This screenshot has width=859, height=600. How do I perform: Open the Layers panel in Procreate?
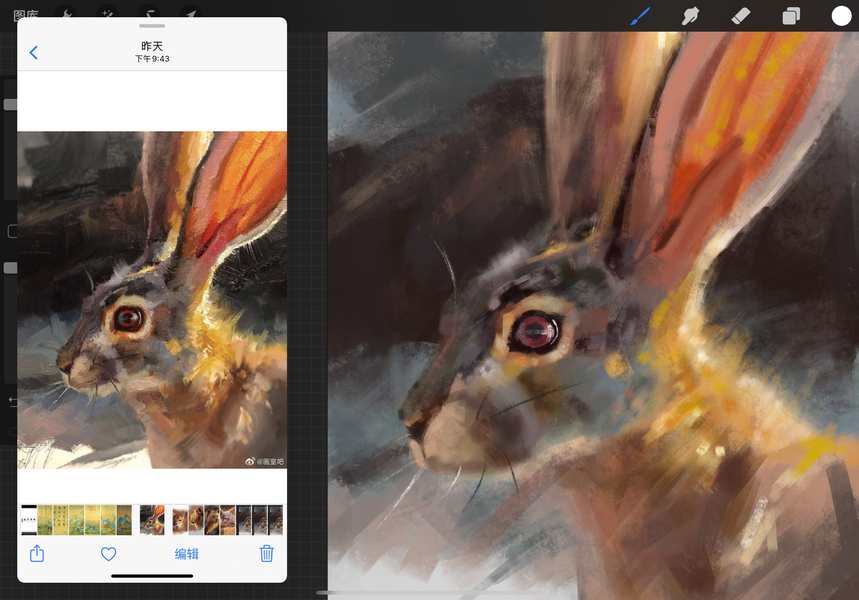coord(791,16)
